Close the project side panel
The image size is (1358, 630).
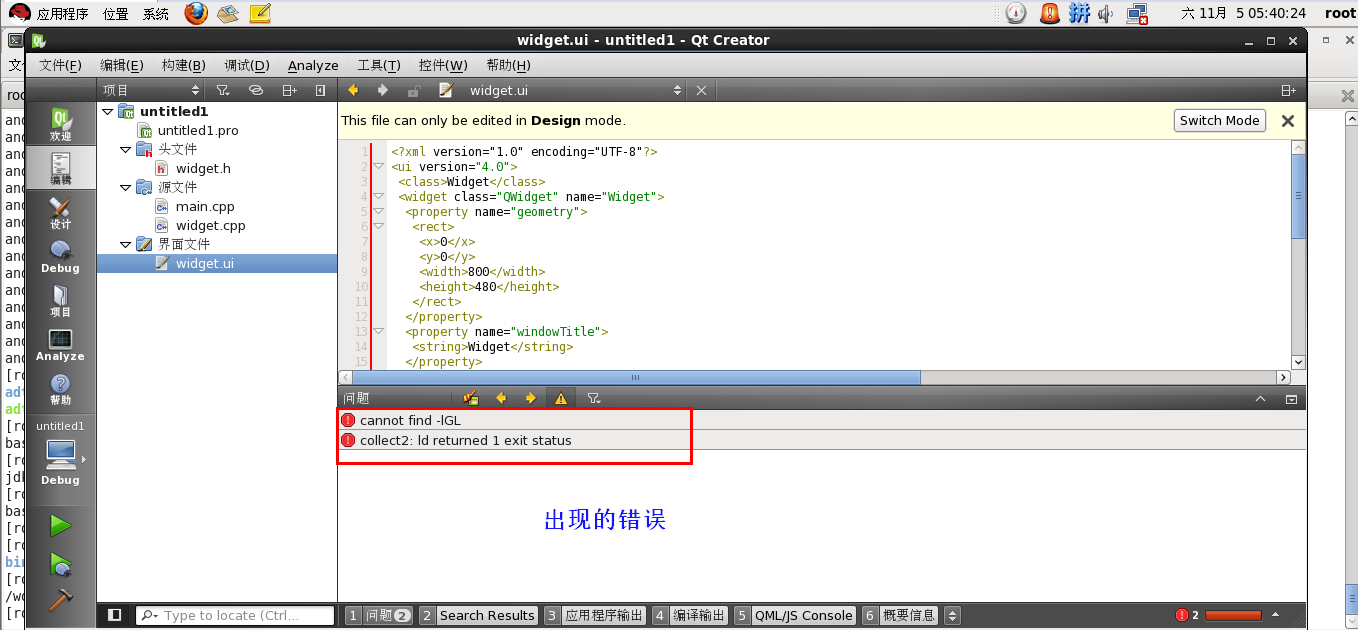click(320, 90)
